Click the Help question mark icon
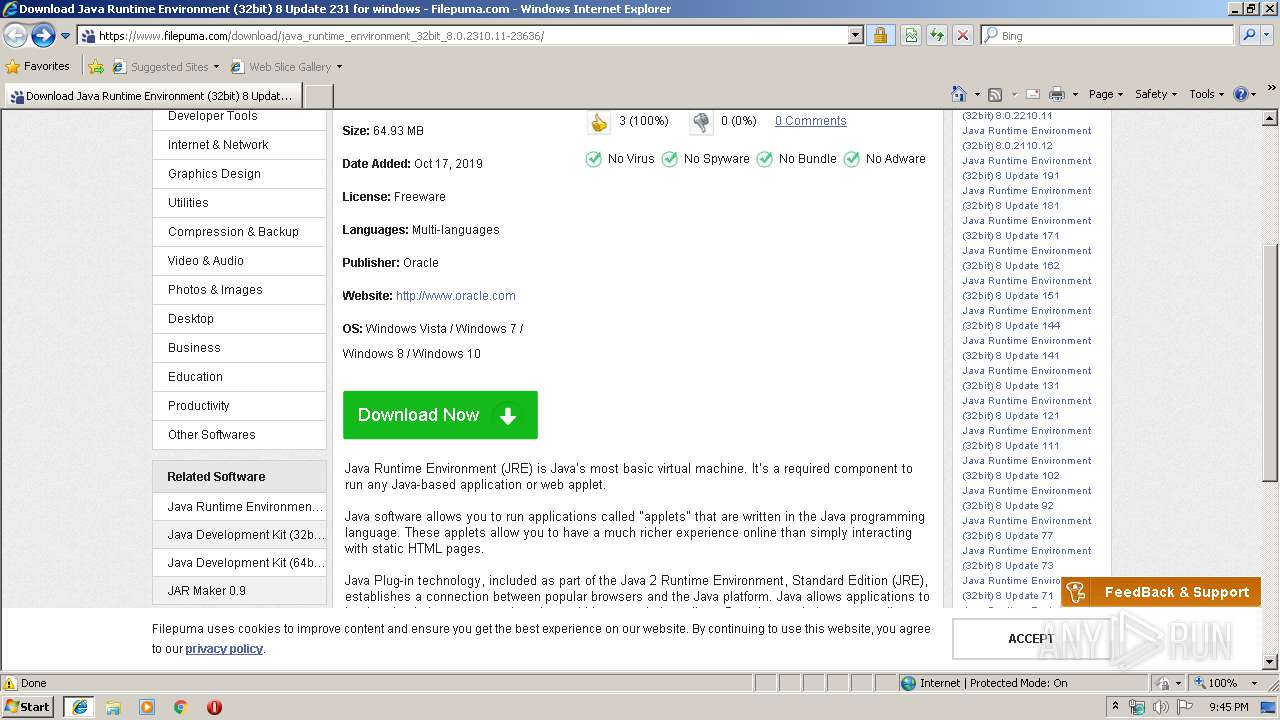Viewport: 1280px width, 720px height. pyautogui.click(x=1241, y=94)
